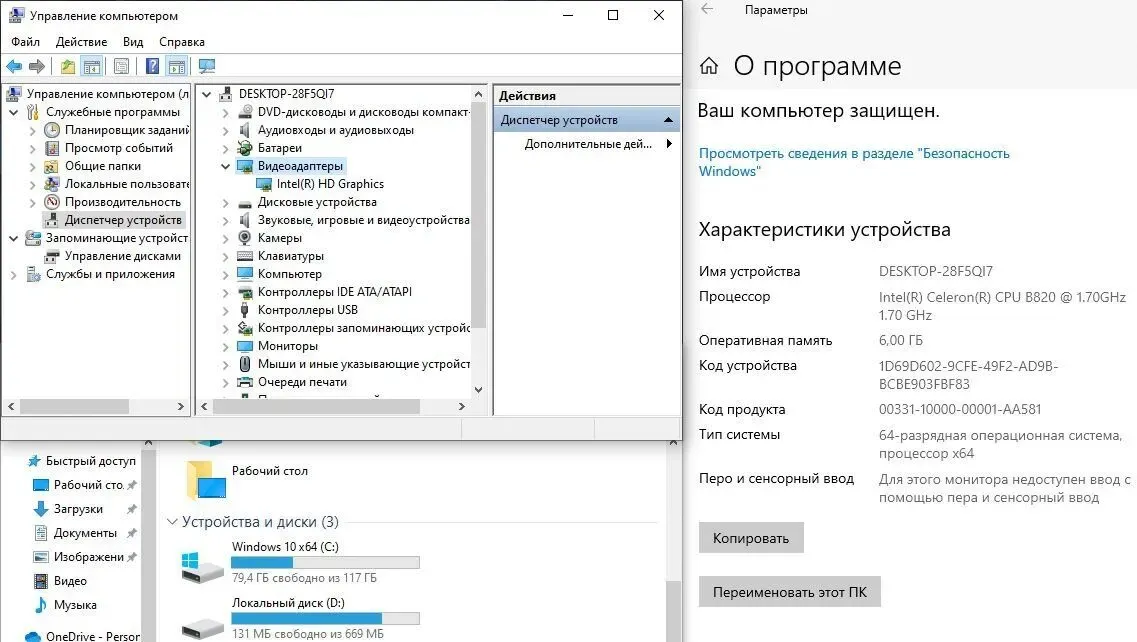Image resolution: width=1137 pixels, height=642 pixels.
Task: Expand the Контроллеры USB node
Action: coord(225,310)
